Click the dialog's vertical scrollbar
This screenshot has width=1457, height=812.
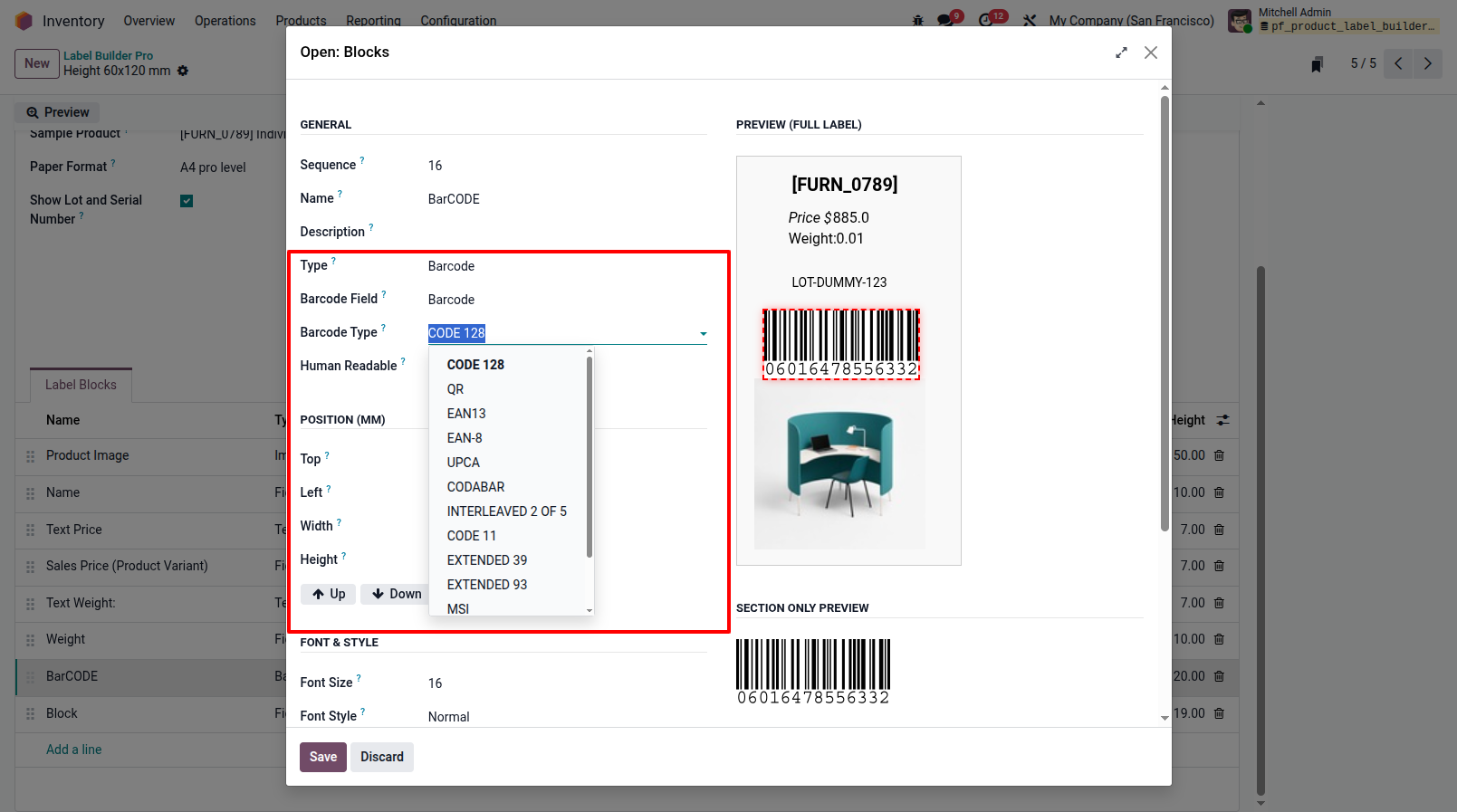coord(1165,313)
